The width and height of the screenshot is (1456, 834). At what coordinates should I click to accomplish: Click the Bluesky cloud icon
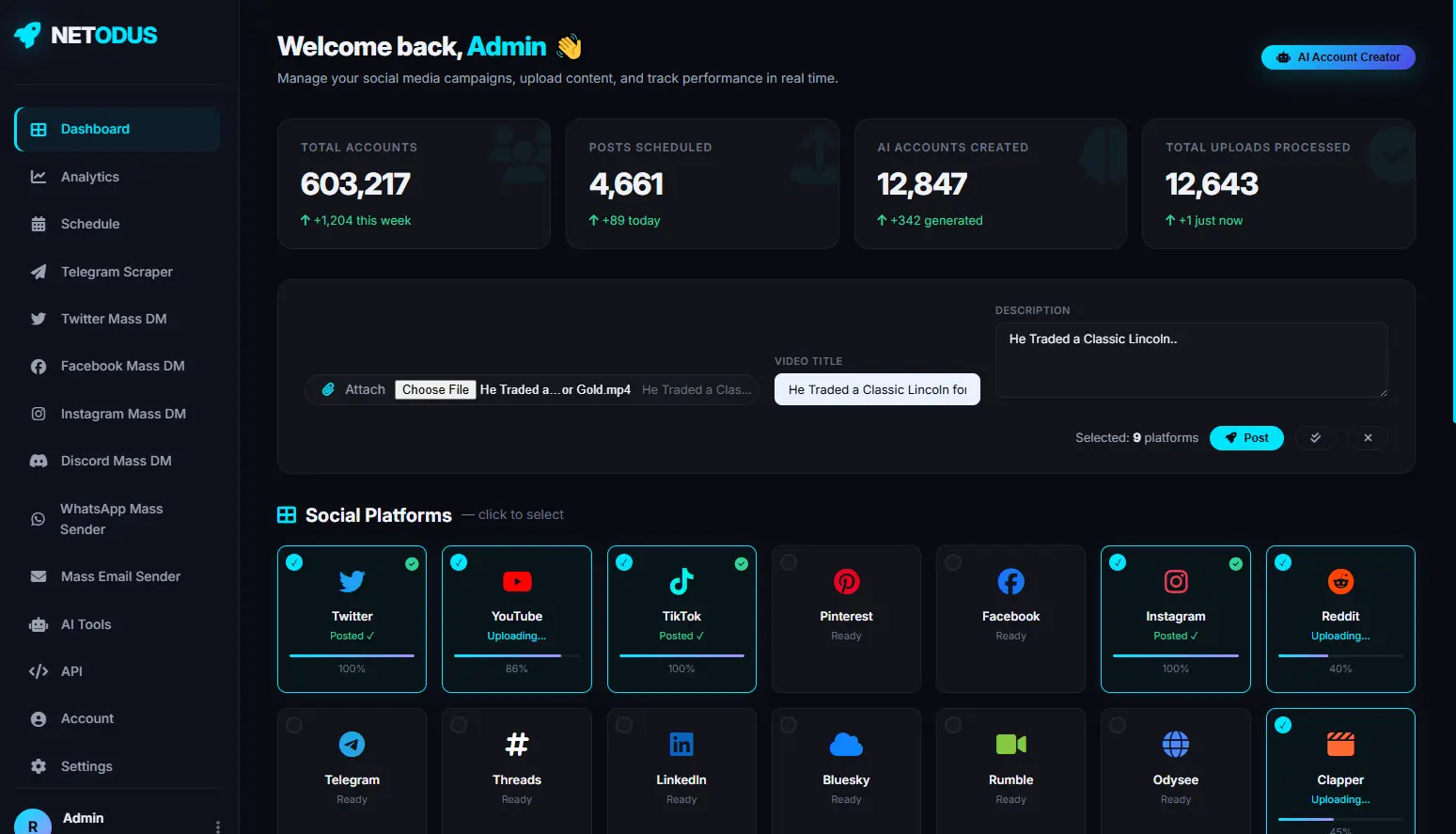pos(846,745)
